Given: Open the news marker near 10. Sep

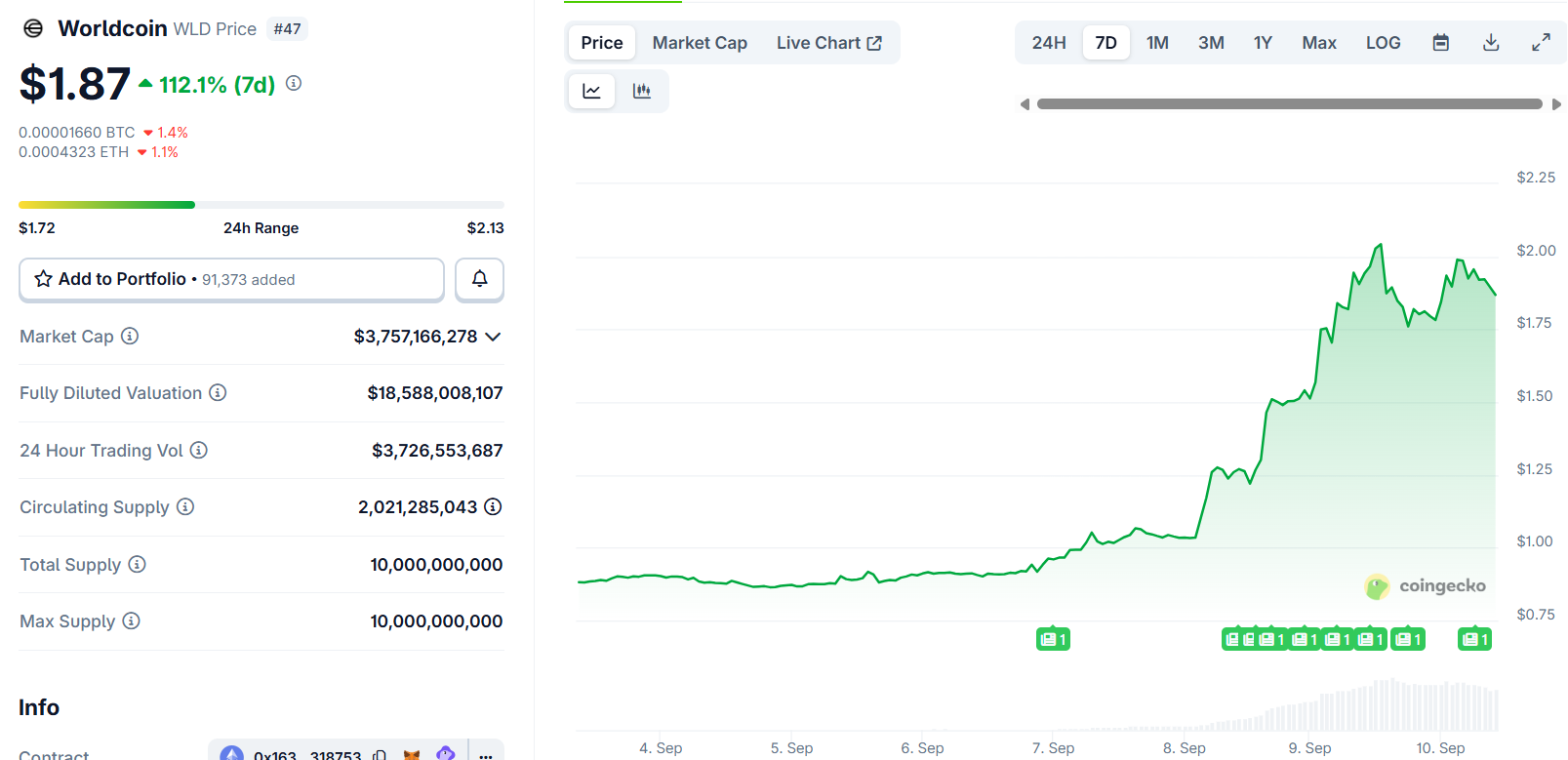Looking at the screenshot, I should point(1474,639).
